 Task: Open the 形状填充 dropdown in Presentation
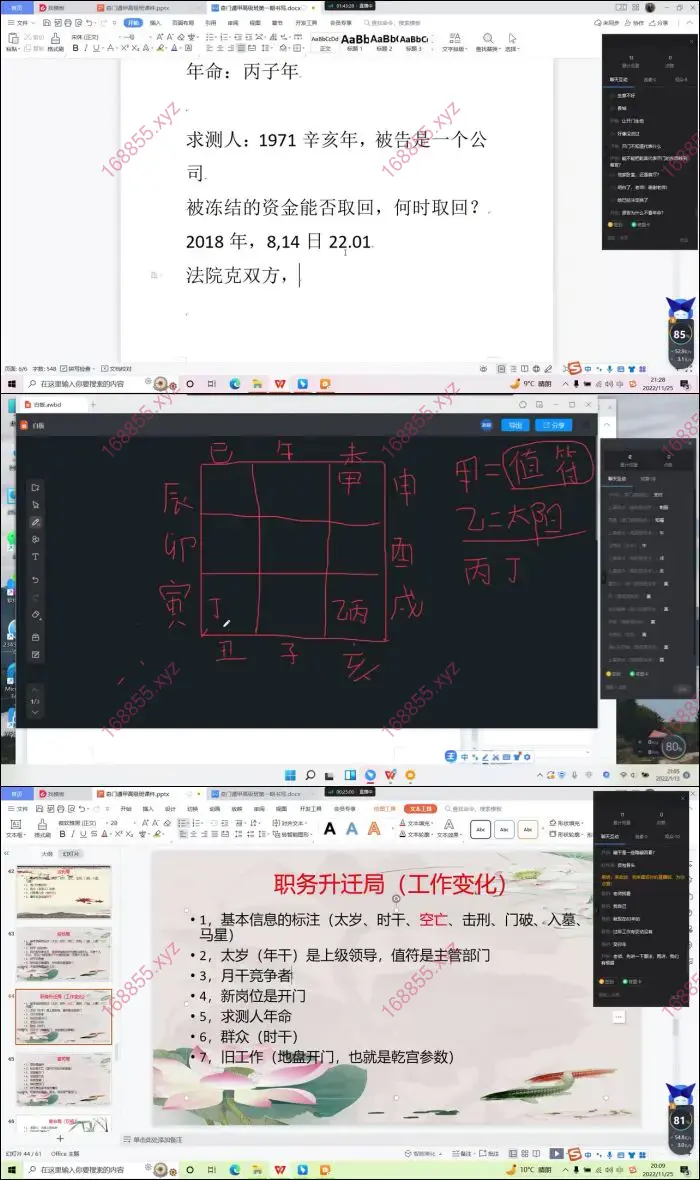pyautogui.click(x=568, y=823)
